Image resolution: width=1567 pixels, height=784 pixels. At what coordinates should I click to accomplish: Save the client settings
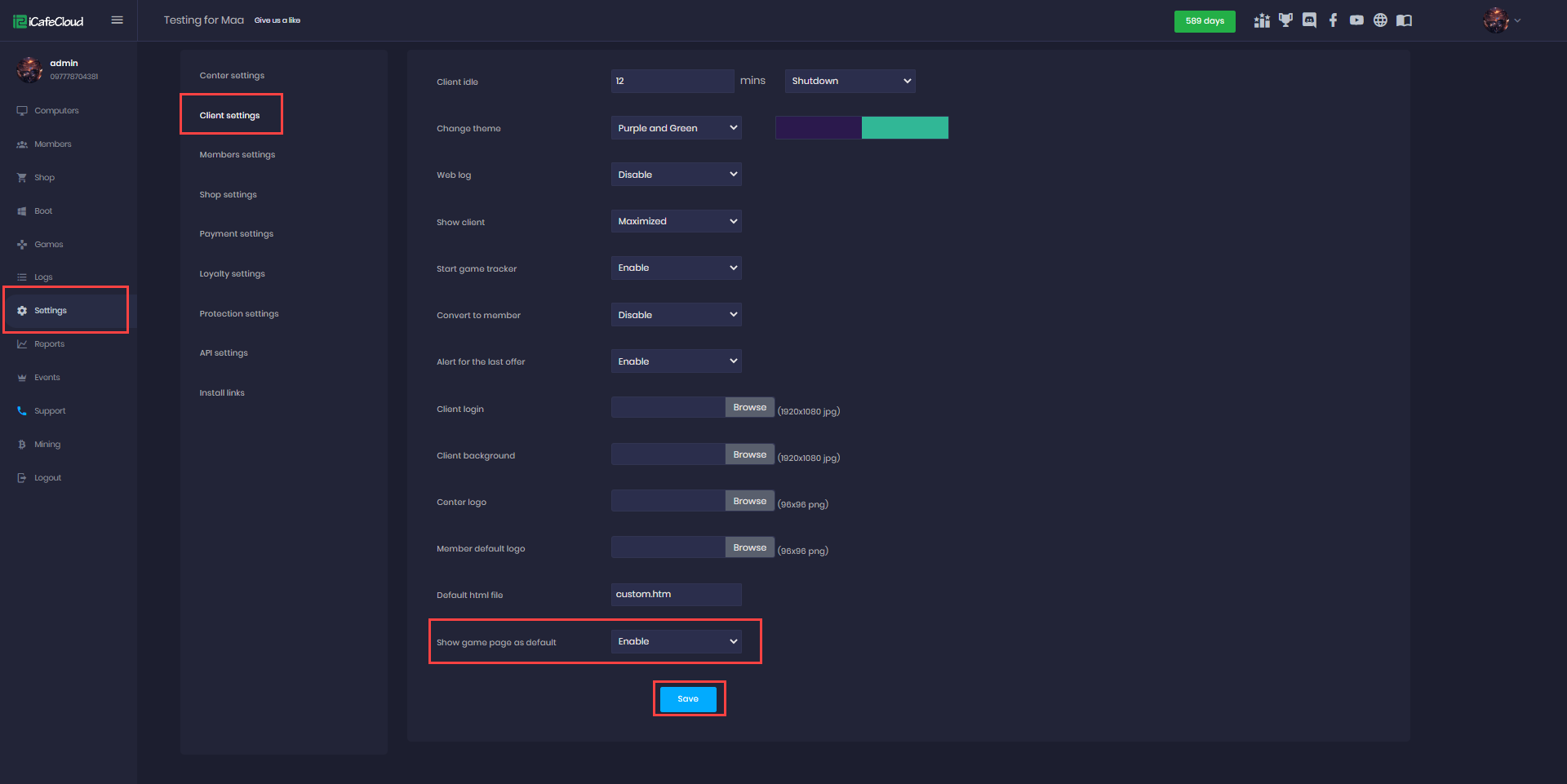(x=688, y=699)
